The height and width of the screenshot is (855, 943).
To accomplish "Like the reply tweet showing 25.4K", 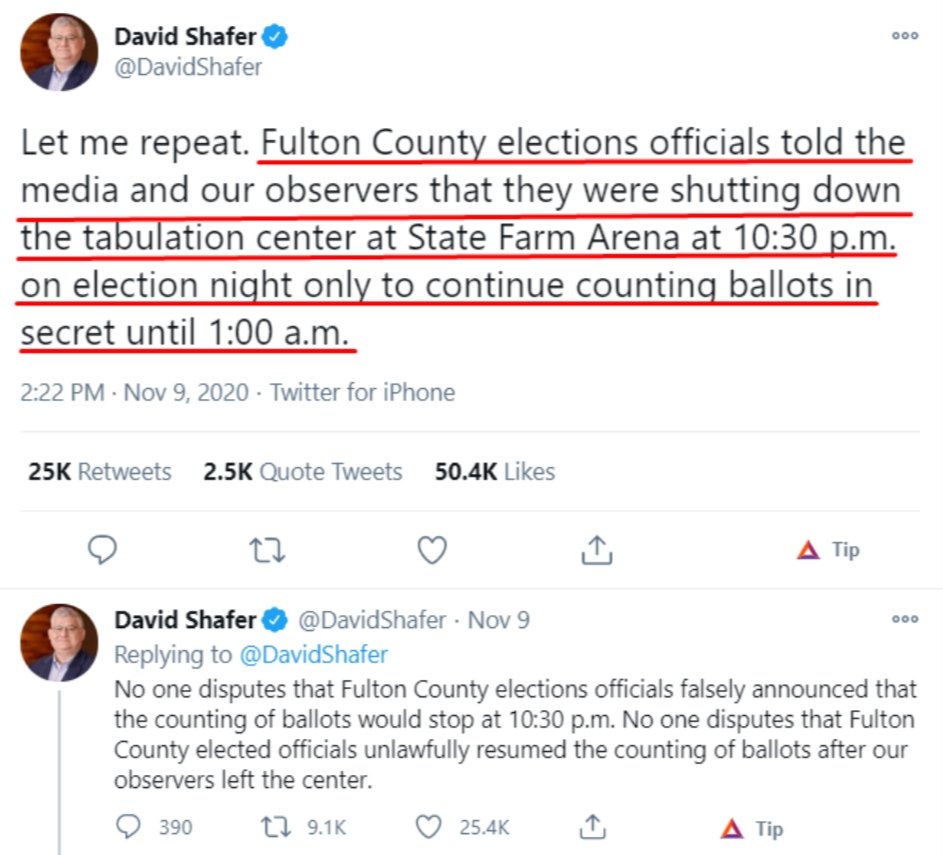I will [428, 827].
